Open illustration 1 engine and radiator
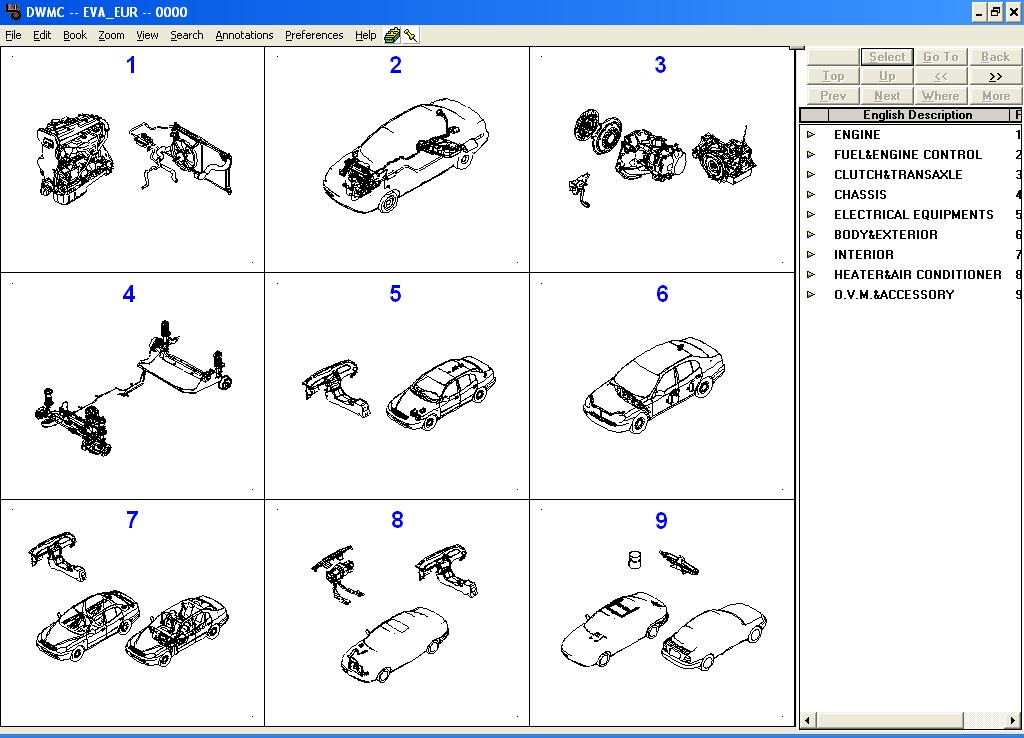The image size is (1024, 738). point(133,159)
